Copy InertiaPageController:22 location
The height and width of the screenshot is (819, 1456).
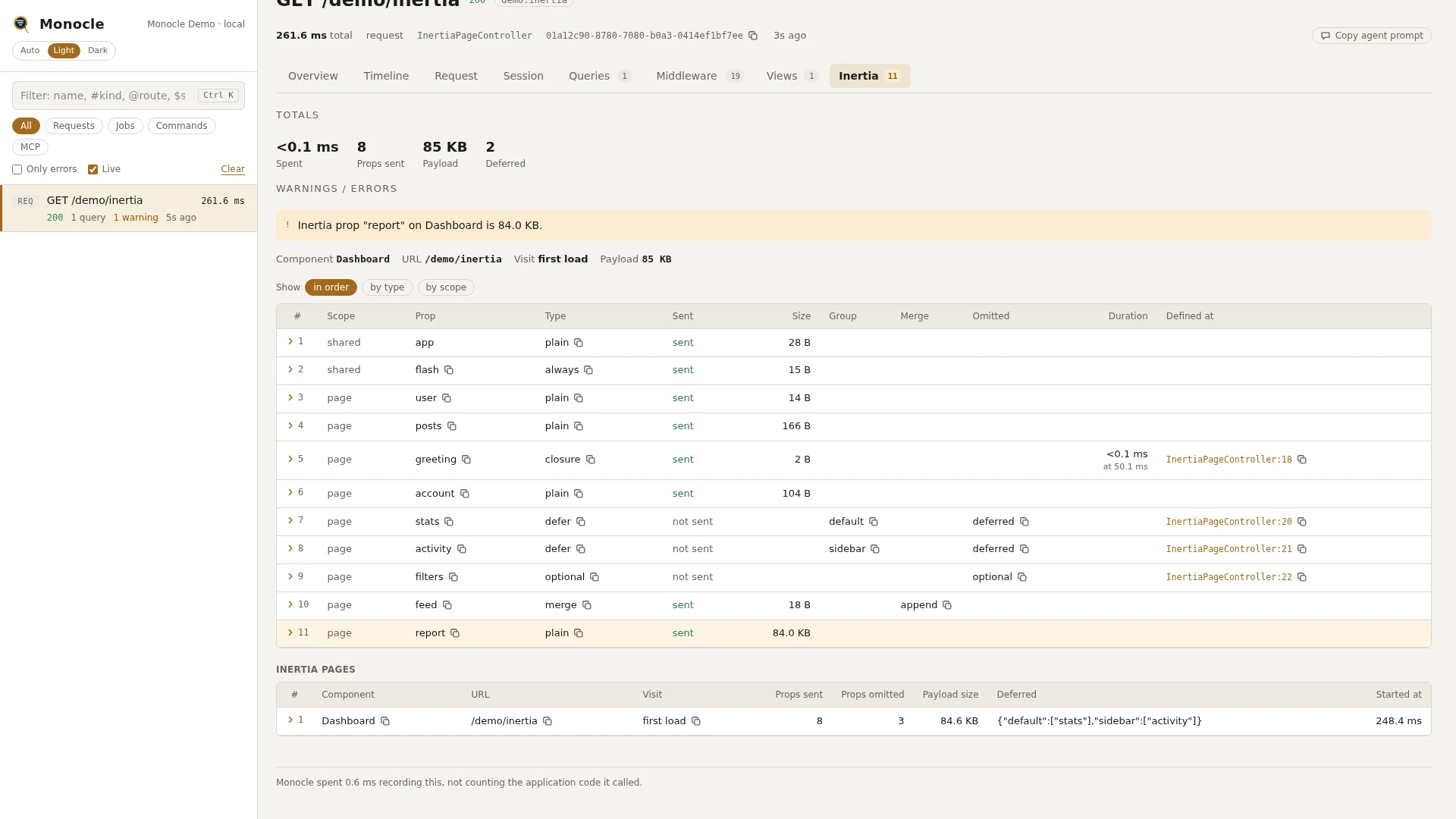[x=1302, y=577]
